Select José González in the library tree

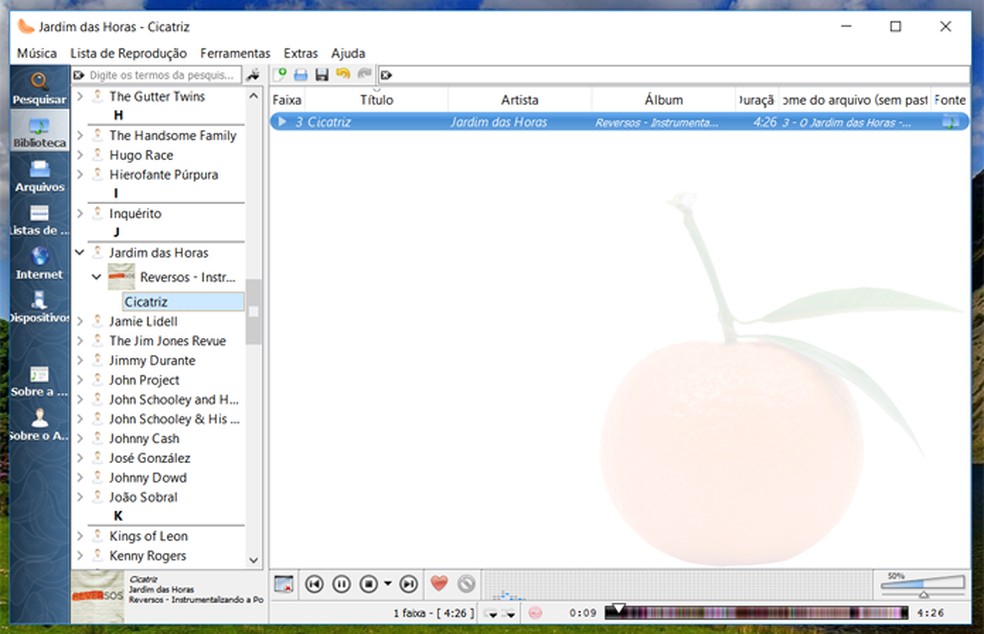pos(150,458)
